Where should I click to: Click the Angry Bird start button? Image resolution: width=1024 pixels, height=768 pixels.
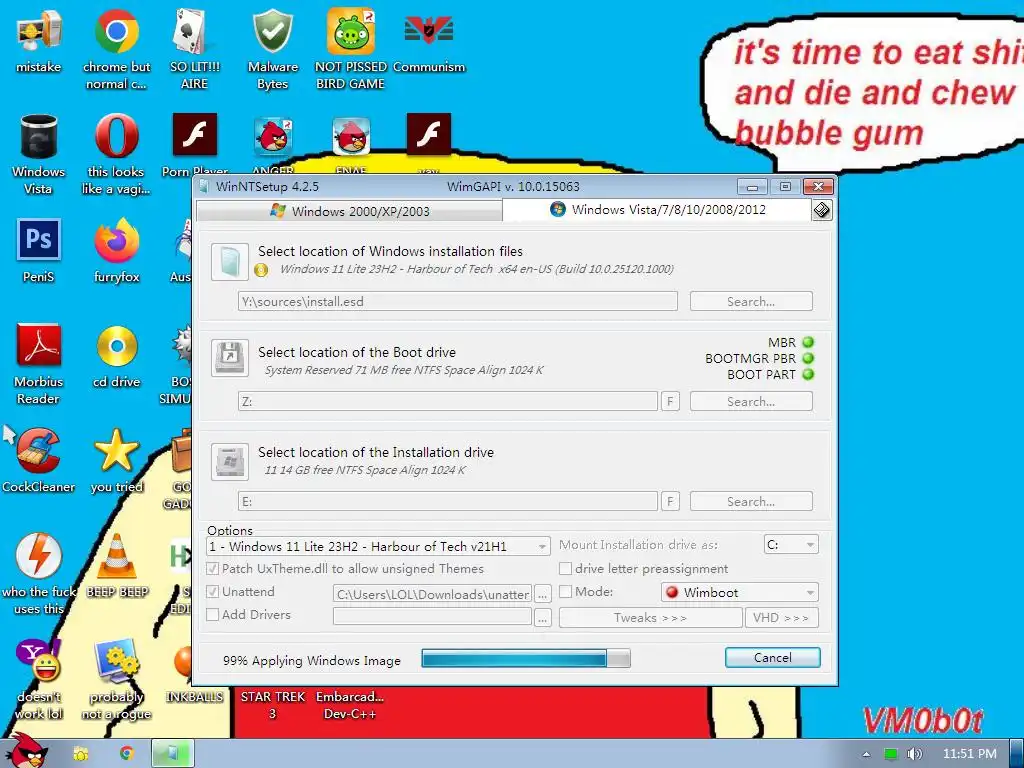tap(25, 751)
